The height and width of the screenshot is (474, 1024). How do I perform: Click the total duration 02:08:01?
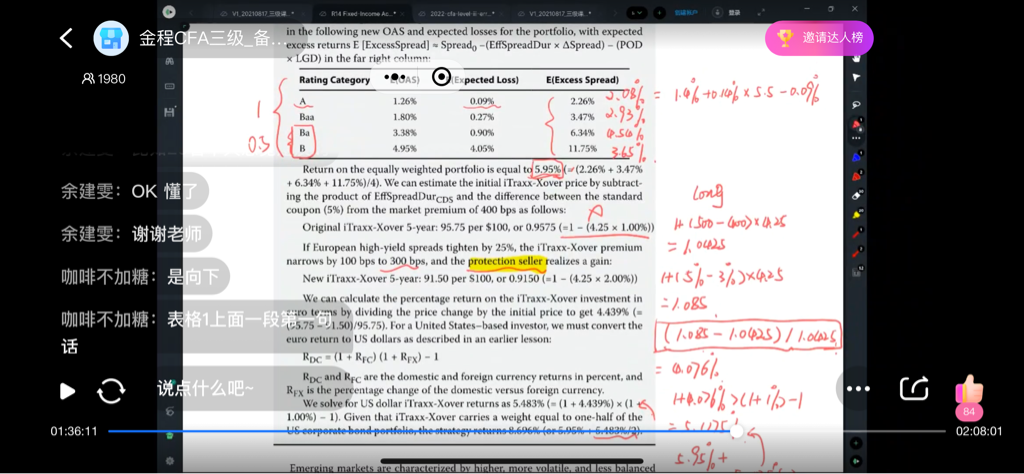click(978, 432)
